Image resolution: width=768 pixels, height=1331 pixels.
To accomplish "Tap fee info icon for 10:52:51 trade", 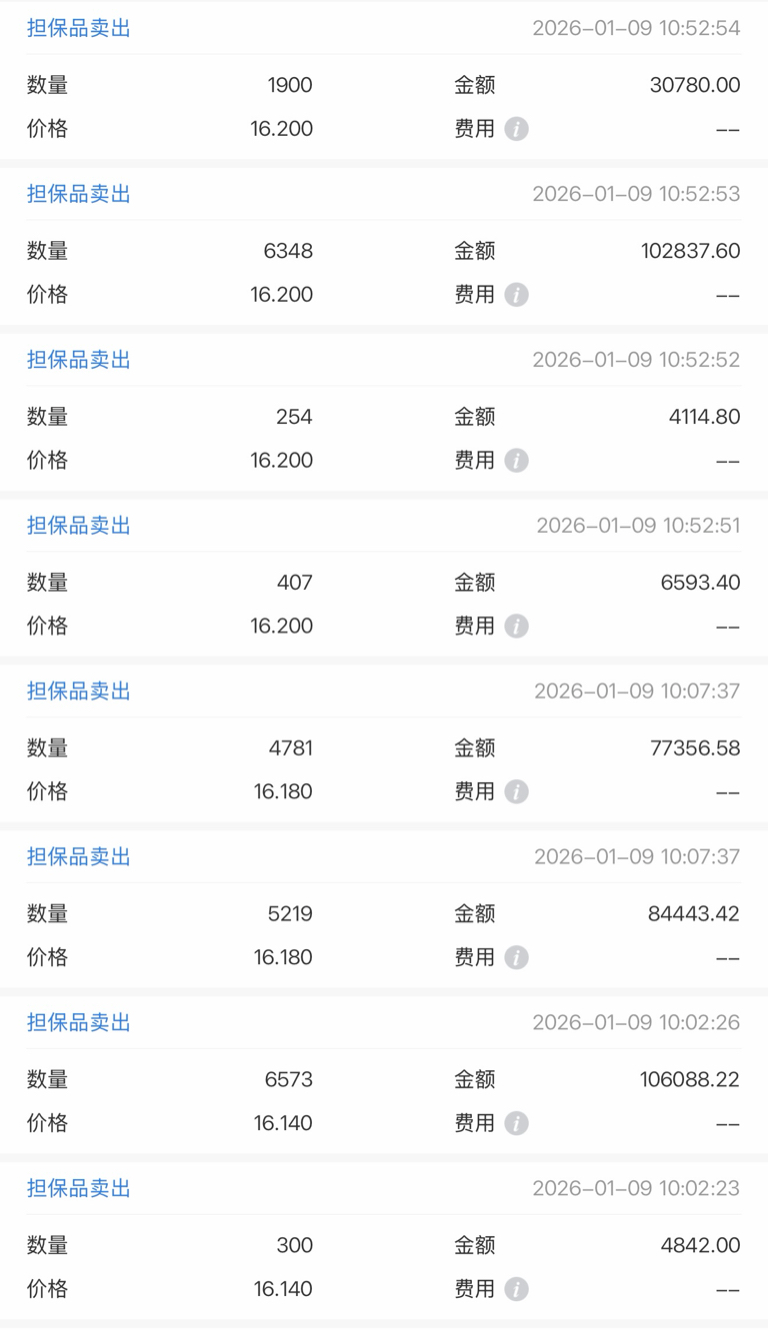I will 516,626.
